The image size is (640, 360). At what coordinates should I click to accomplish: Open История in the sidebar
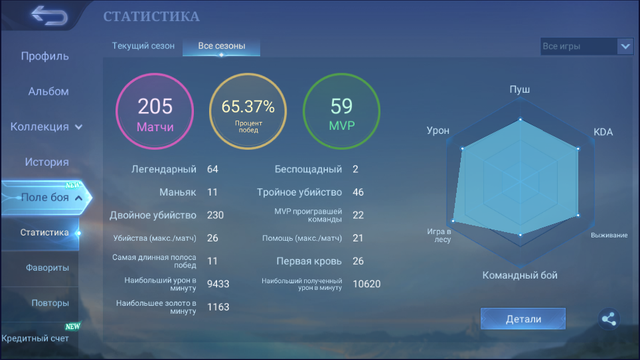[47, 162]
